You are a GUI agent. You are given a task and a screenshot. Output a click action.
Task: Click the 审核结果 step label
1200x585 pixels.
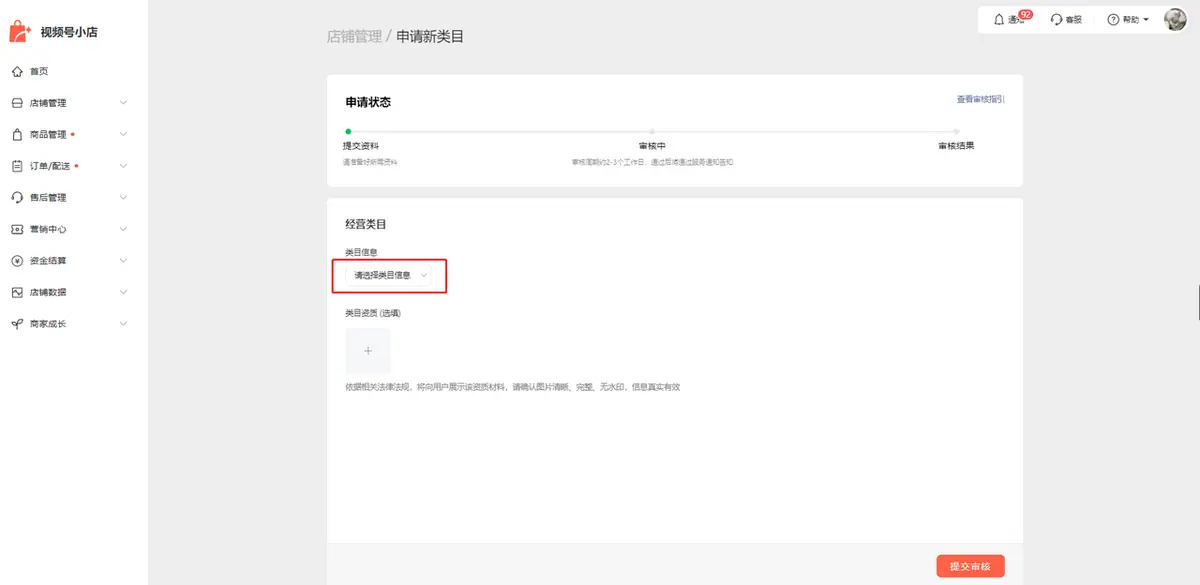pyautogui.click(x=956, y=146)
